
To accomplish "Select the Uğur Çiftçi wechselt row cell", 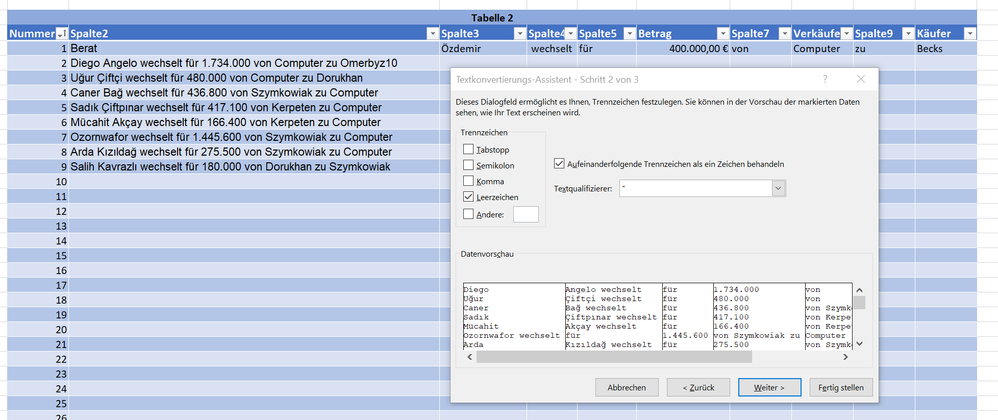I will [254, 78].
